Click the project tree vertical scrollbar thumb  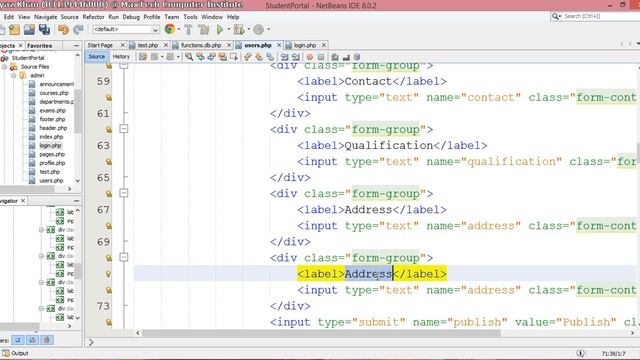[x=78, y=111]
